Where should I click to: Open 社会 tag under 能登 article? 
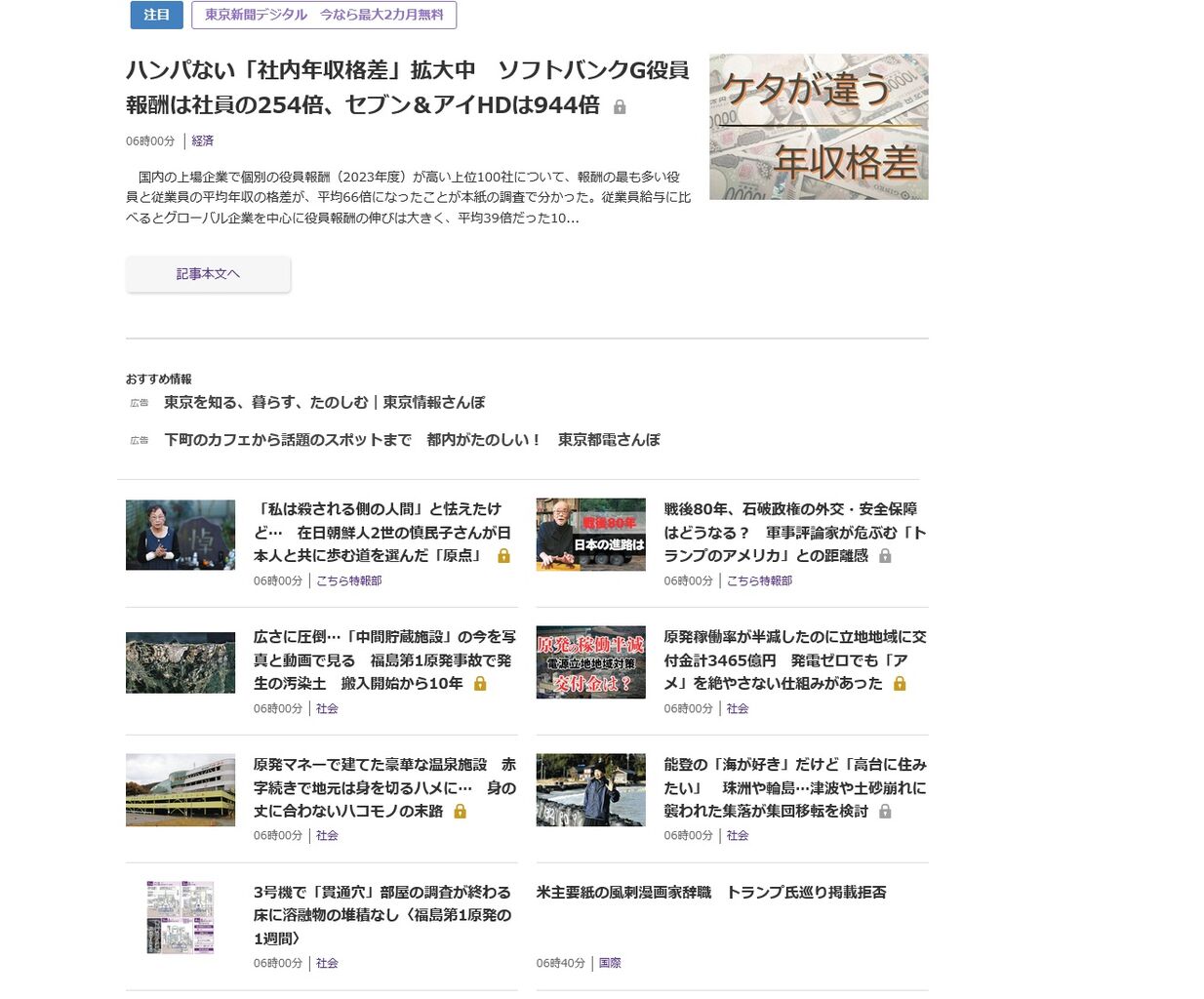(738, 836)
